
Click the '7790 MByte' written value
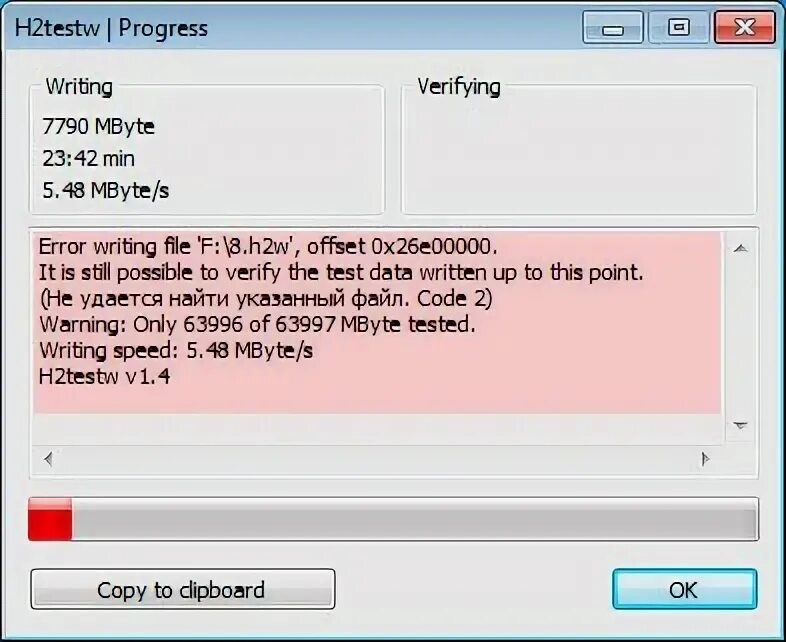click(x=98, y=126)
